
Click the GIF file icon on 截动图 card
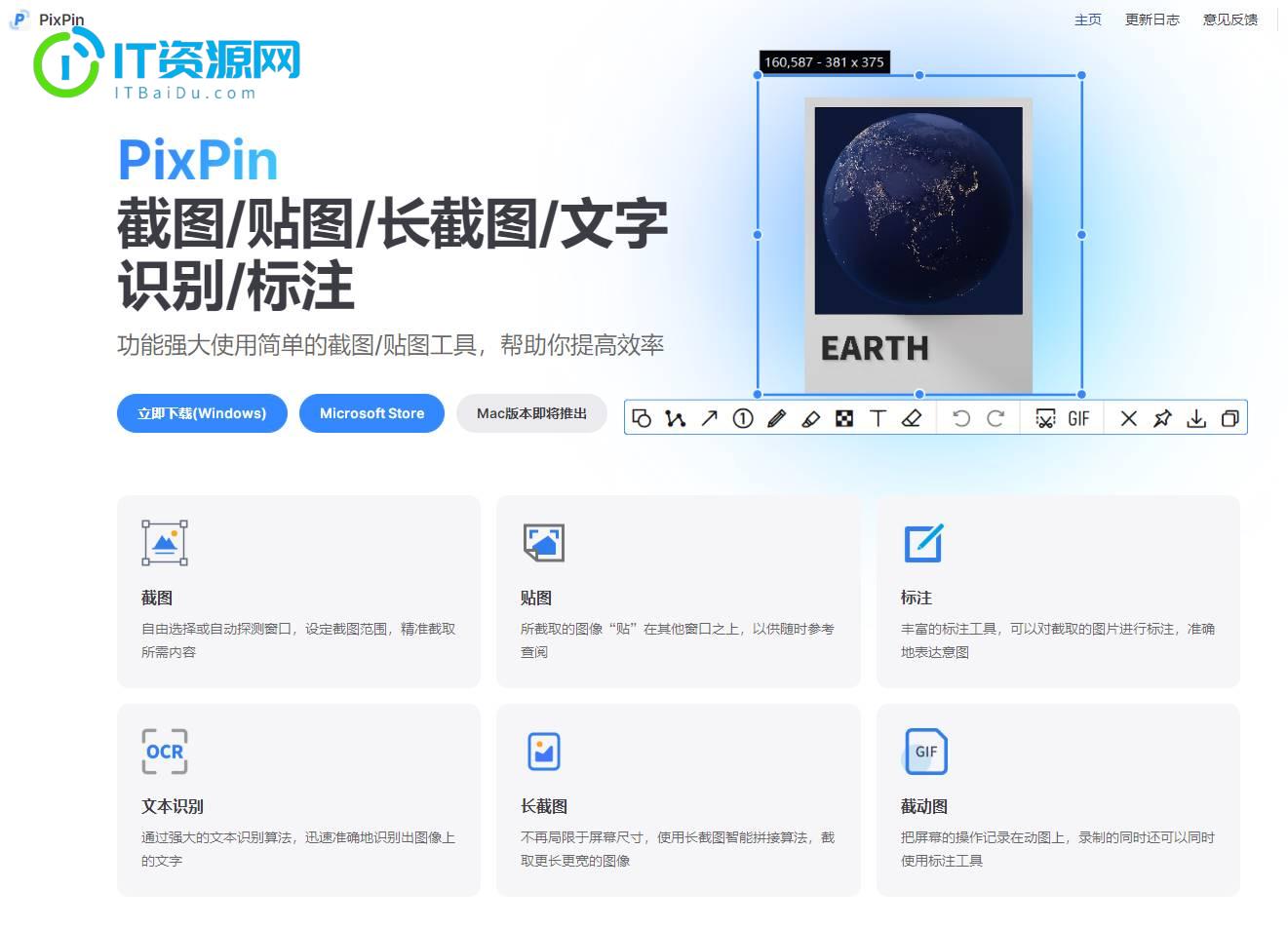(x=925, y=752)
